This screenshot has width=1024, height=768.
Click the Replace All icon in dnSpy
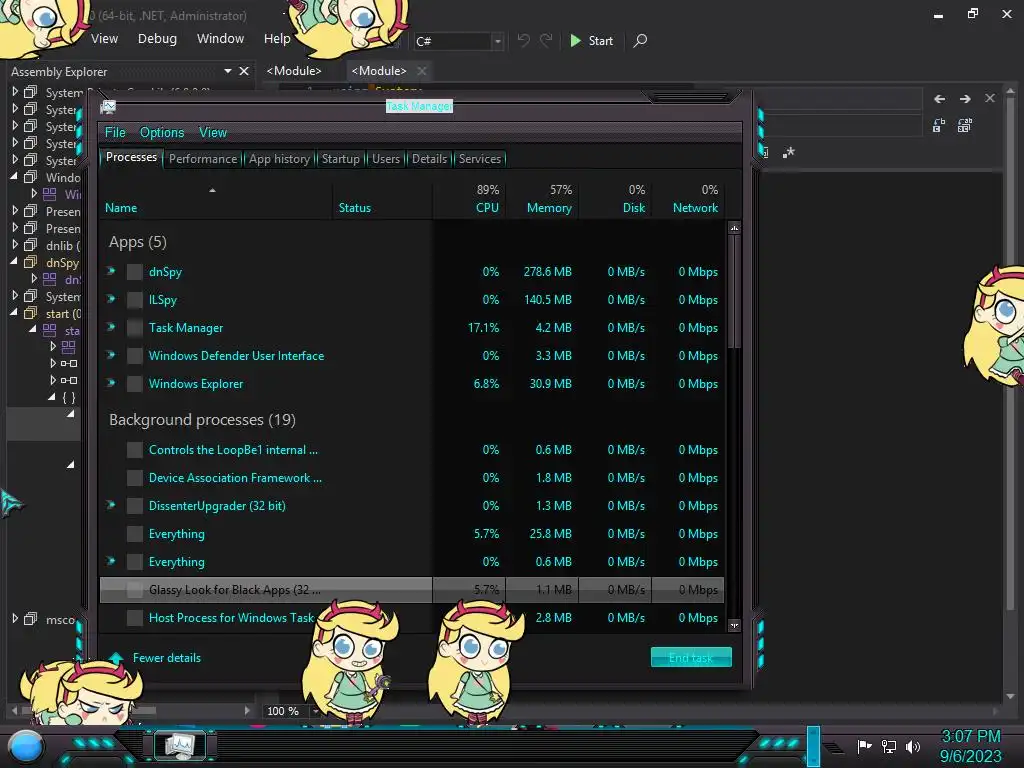965,125
